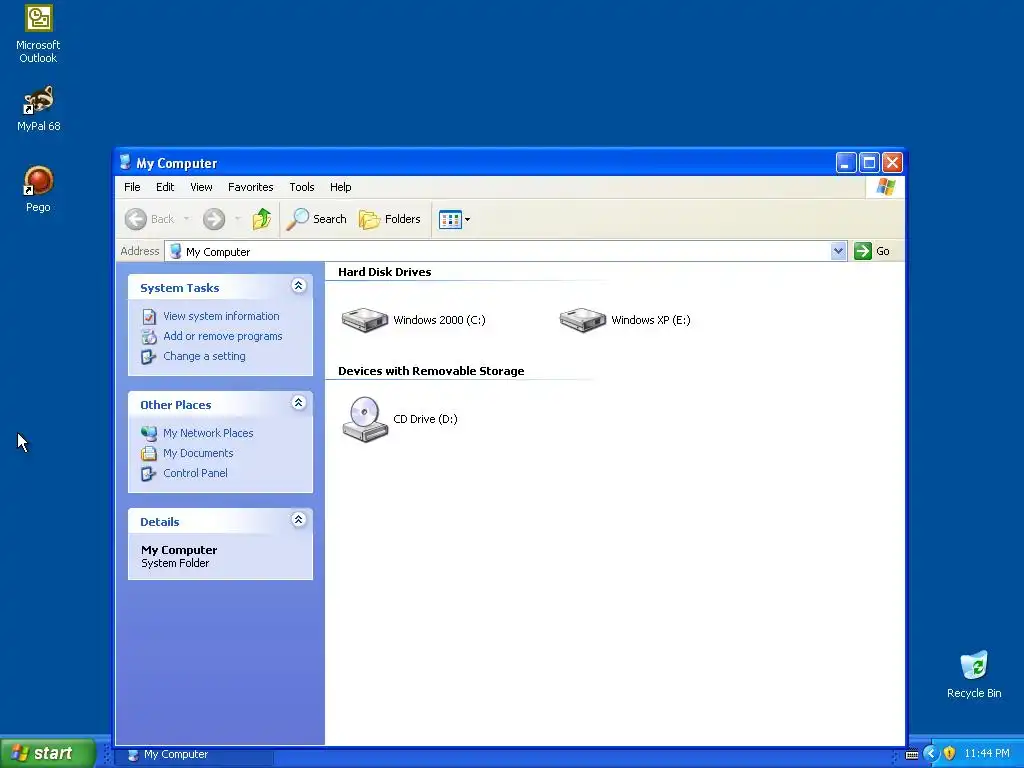Click the My Network Places icon
Screen dimensions: 1024x768
pyautogui.click(x=149, y=433)
